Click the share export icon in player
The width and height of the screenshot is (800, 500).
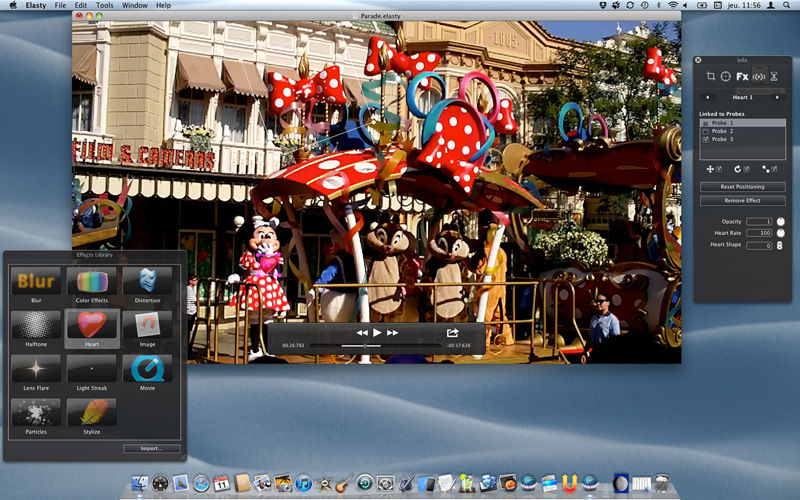pos(452,333)
